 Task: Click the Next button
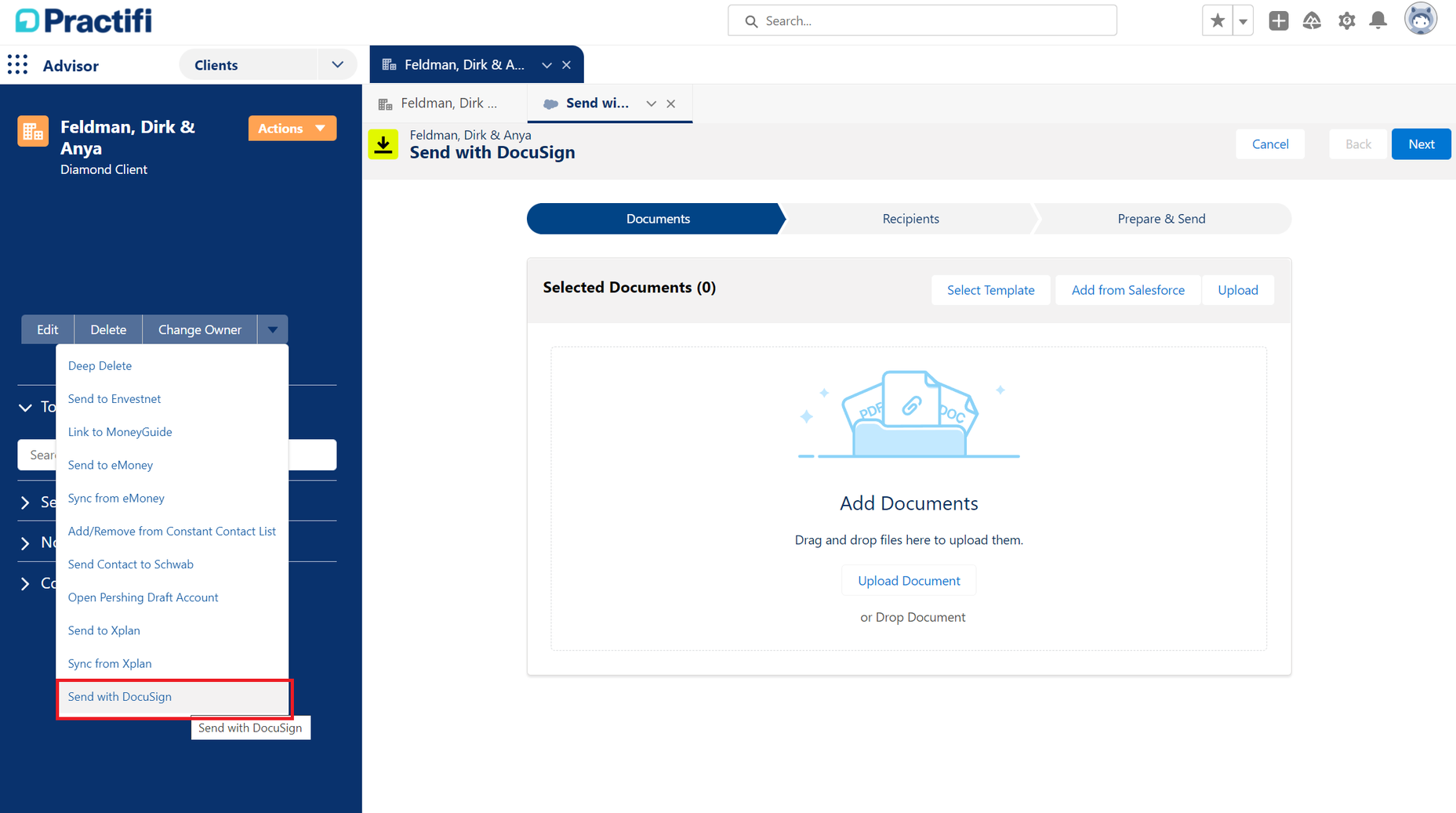tap(1421, 144)
